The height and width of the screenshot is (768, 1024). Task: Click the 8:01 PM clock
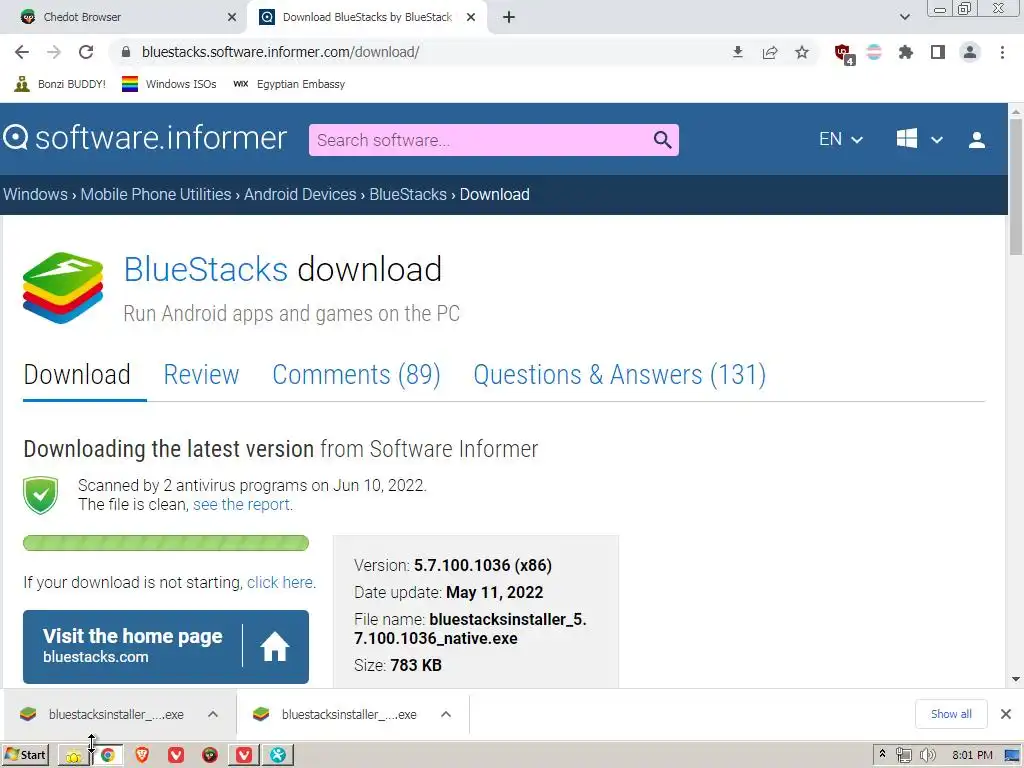(x=972, y=755)
